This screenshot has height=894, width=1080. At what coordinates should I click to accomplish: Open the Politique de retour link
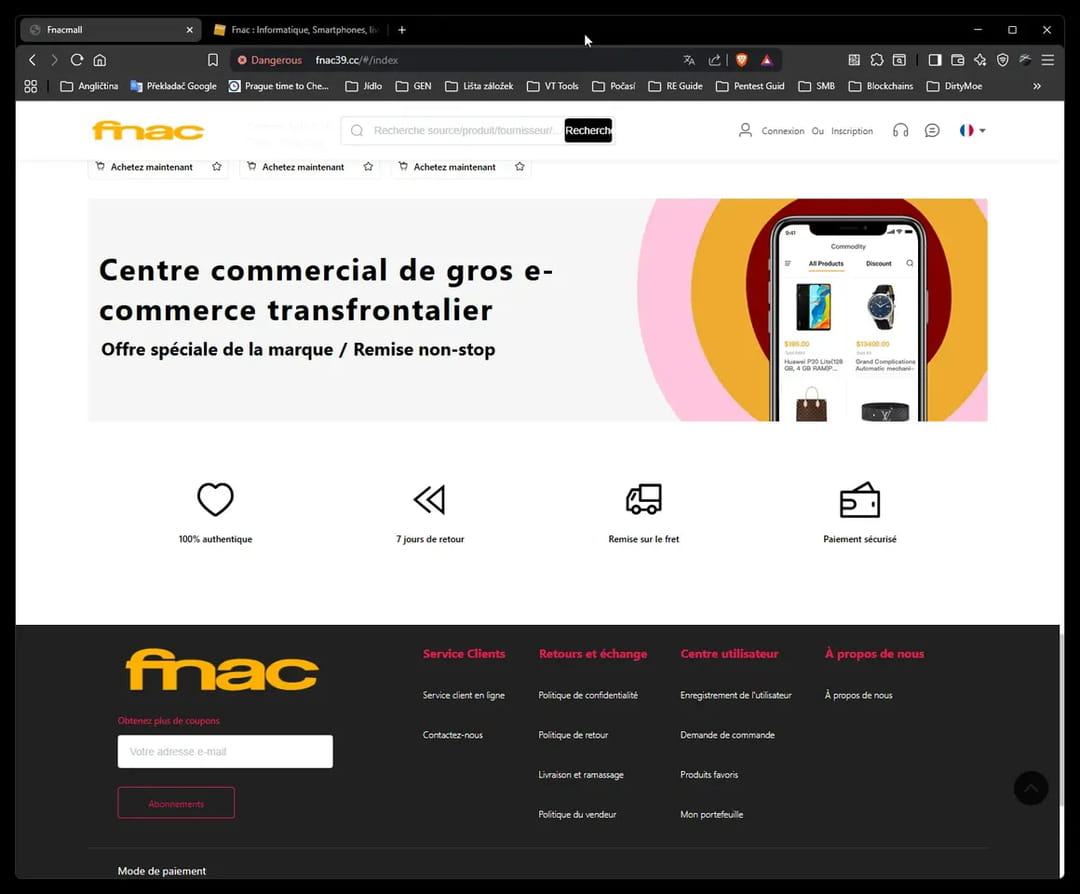coord(573,735)
